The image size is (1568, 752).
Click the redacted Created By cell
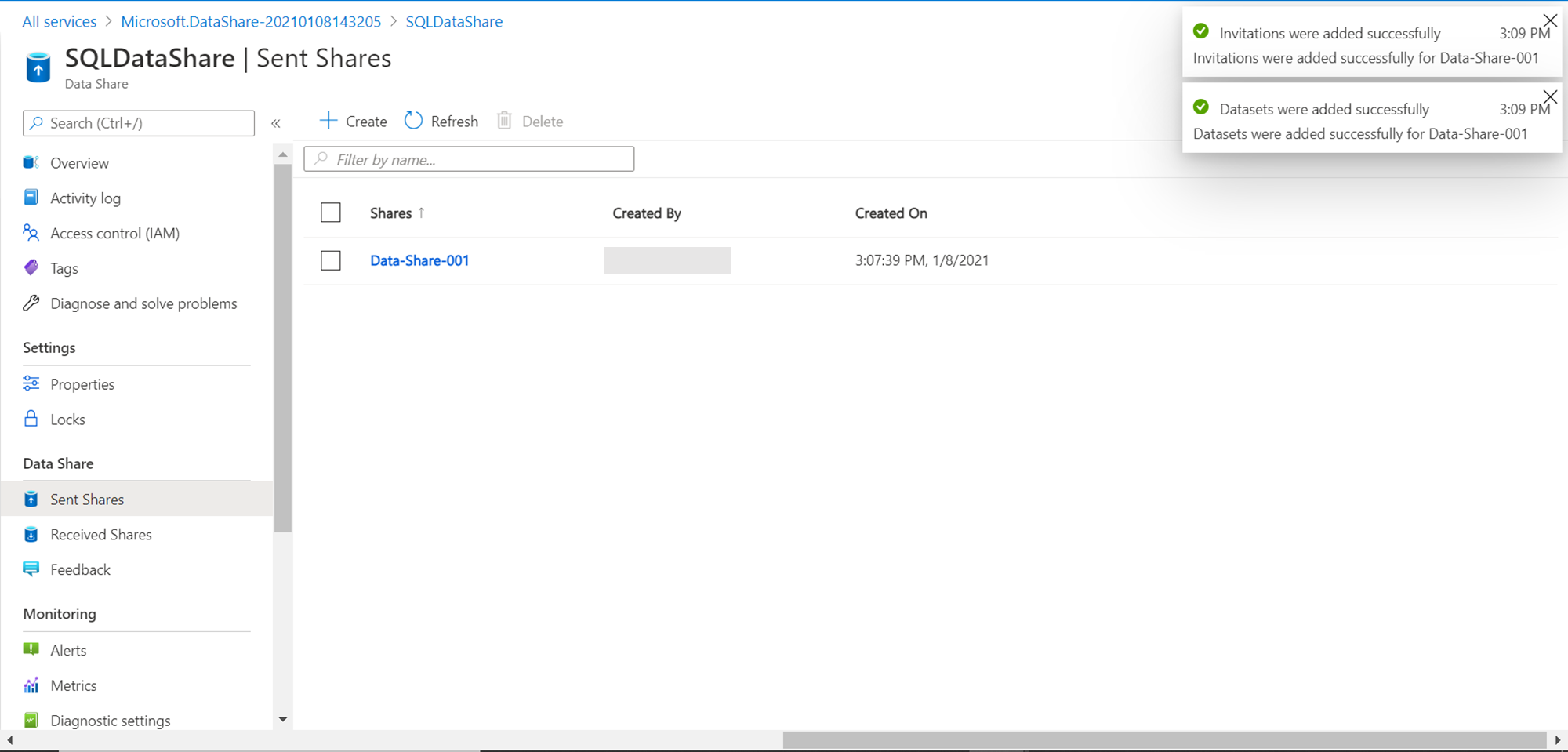(x=668, y=260)
